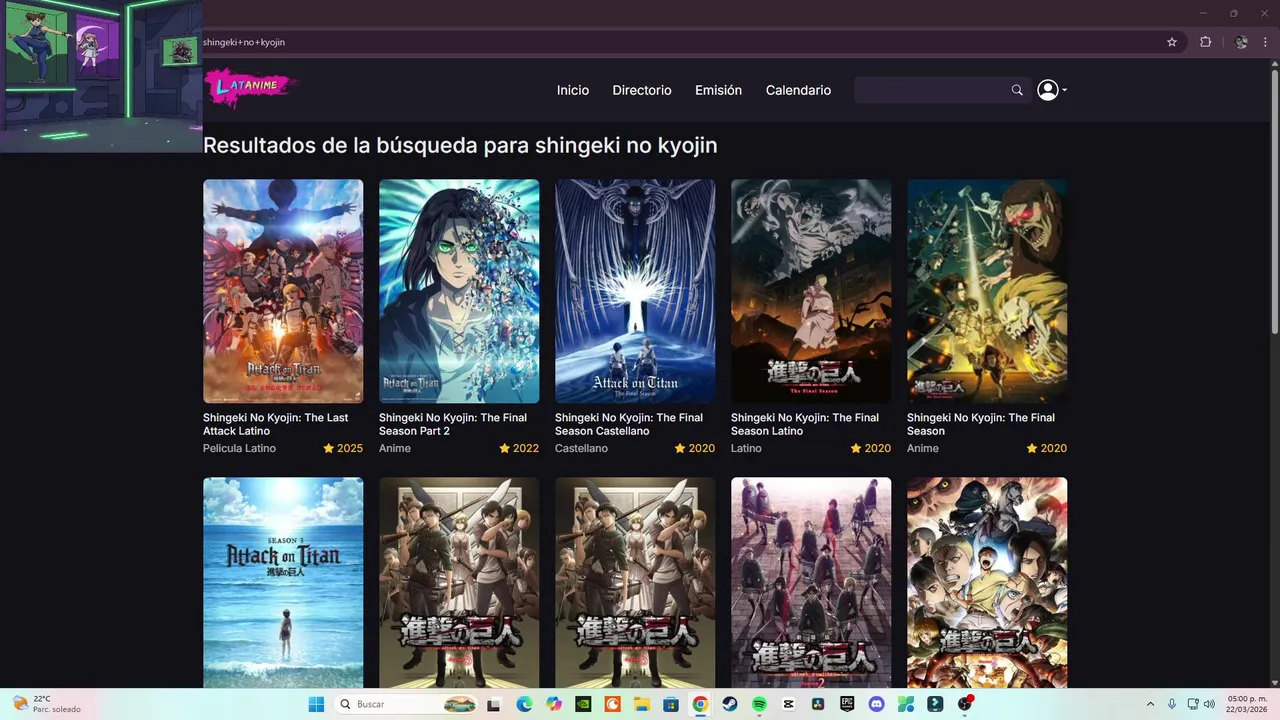This screenshot has height=720, width=1280.
Task: Click the microphone tray icon
Action: [x=1171, y=704]
